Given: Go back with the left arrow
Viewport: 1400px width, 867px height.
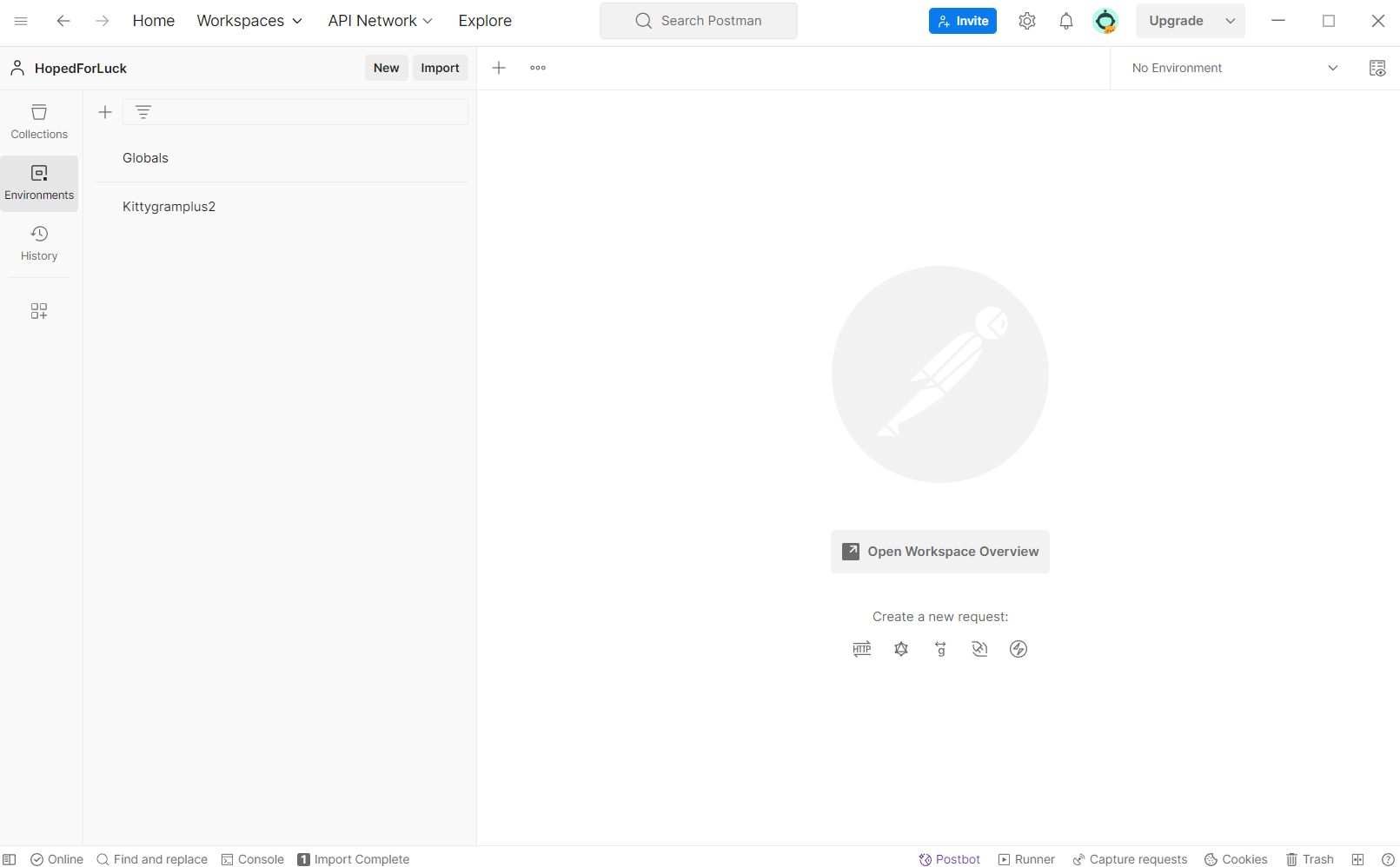Looking at the screenshot, I should click(63, 21).
